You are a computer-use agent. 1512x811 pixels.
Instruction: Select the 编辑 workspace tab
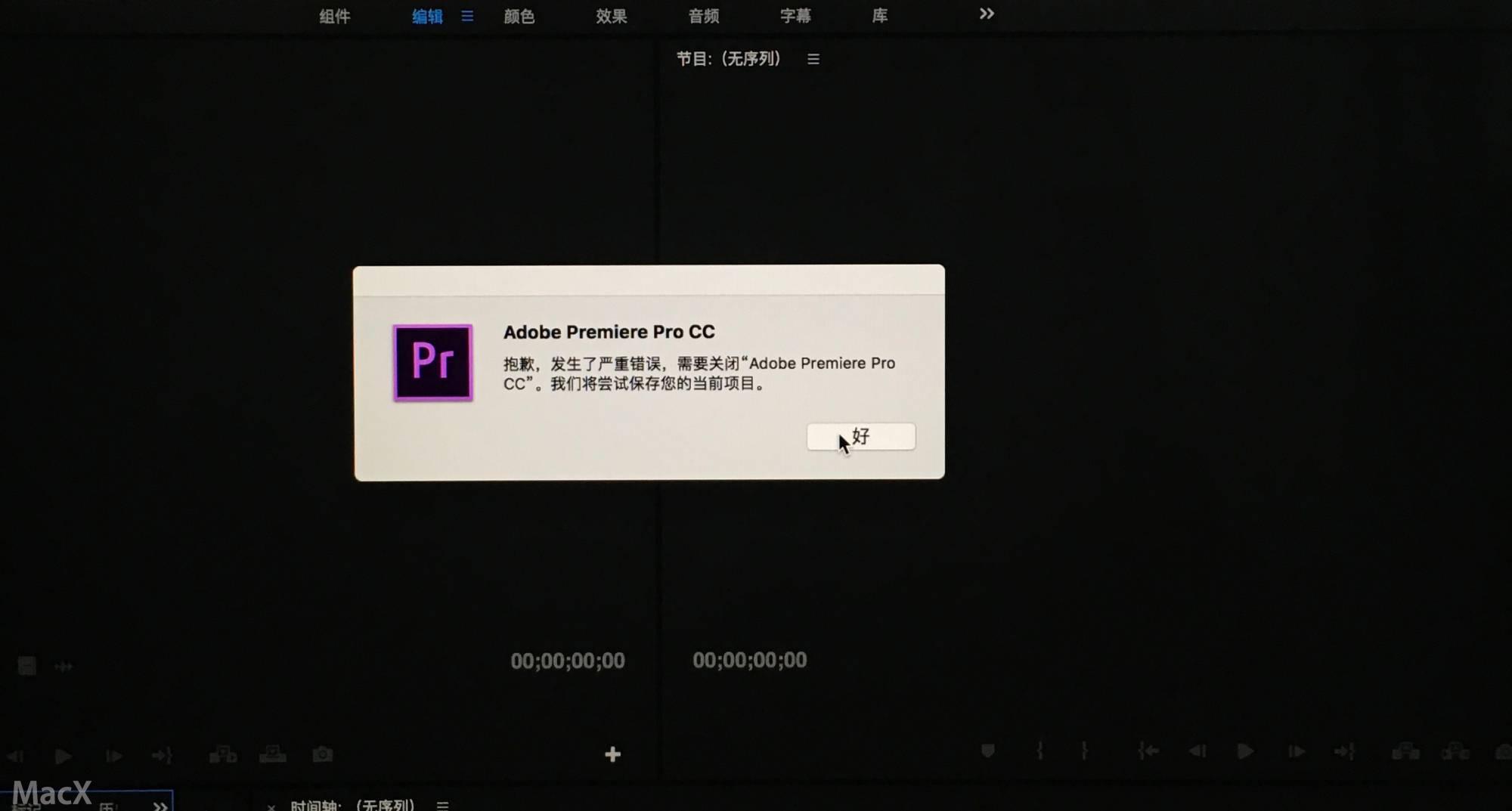click(x=427, y=17)
